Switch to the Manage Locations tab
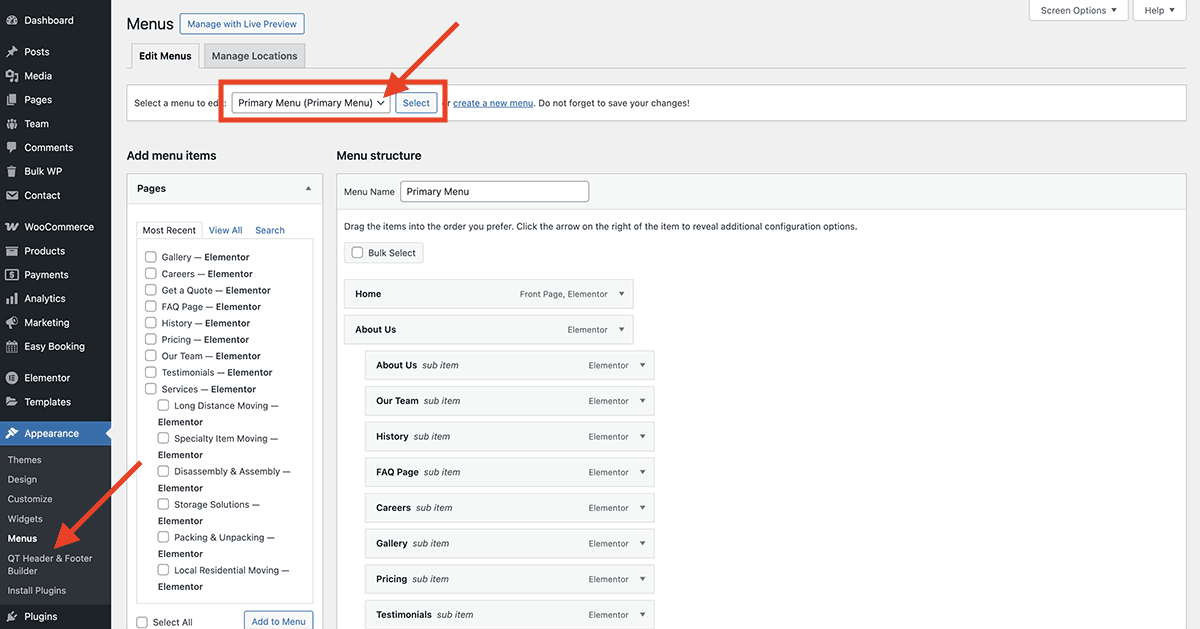The image size is (1200, 629). pyautogui.click(x=254, y=56)
